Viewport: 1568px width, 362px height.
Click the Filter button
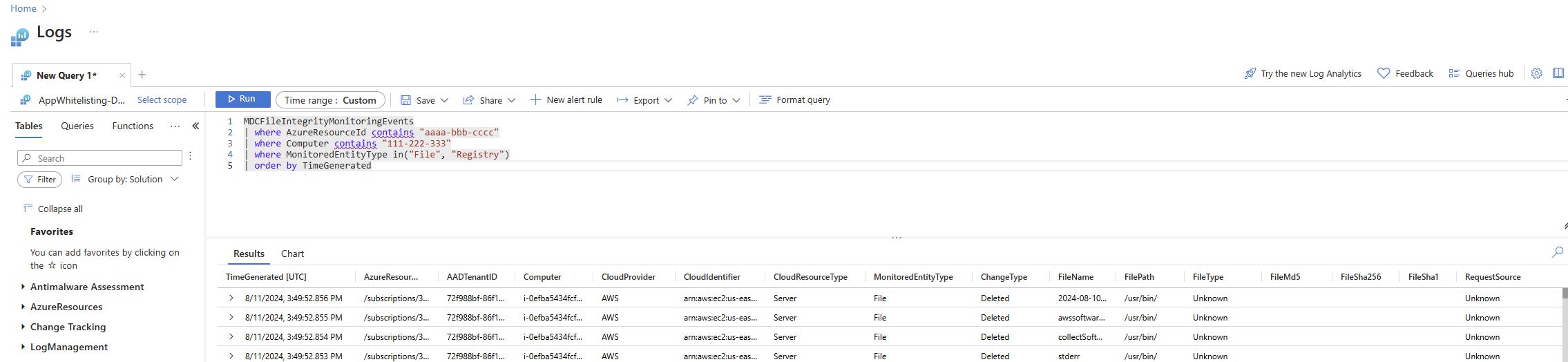click(39, 180)
